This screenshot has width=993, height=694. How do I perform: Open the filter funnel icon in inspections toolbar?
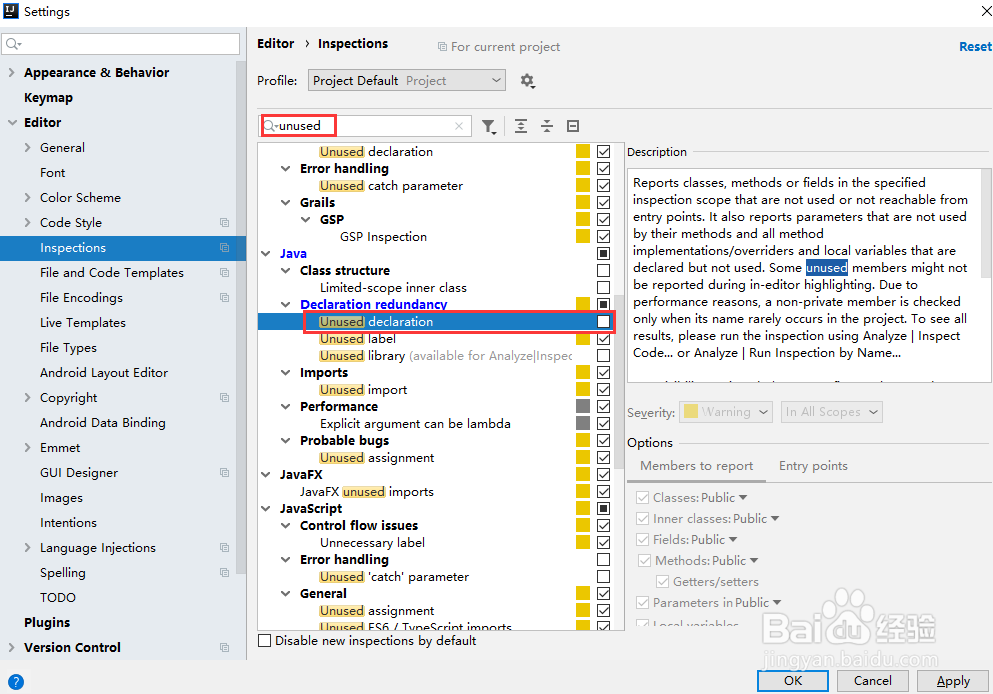pos(489,125)
